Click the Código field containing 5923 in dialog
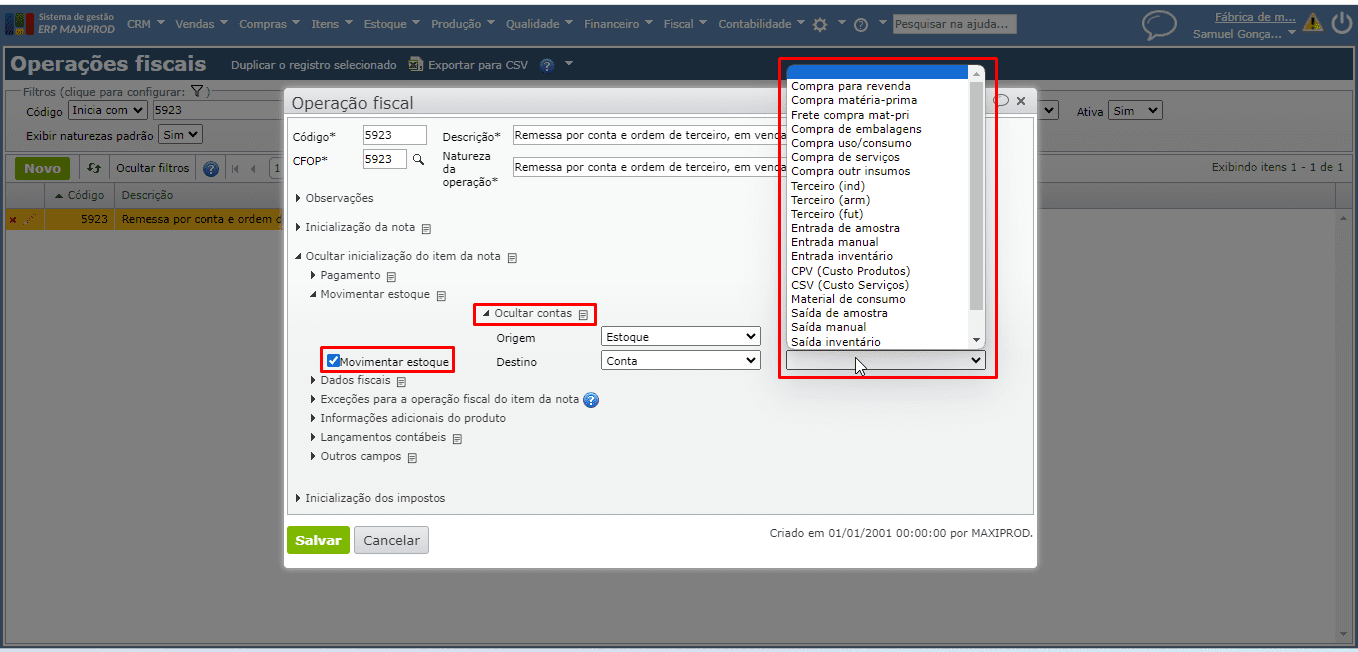The image size is (1358, 652). [x=394, y=136]
